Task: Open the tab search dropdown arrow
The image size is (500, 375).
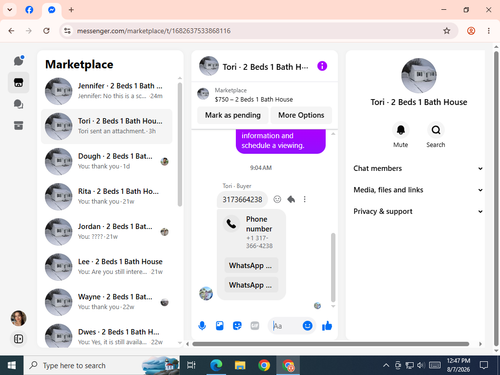Action: click(10, 10)
